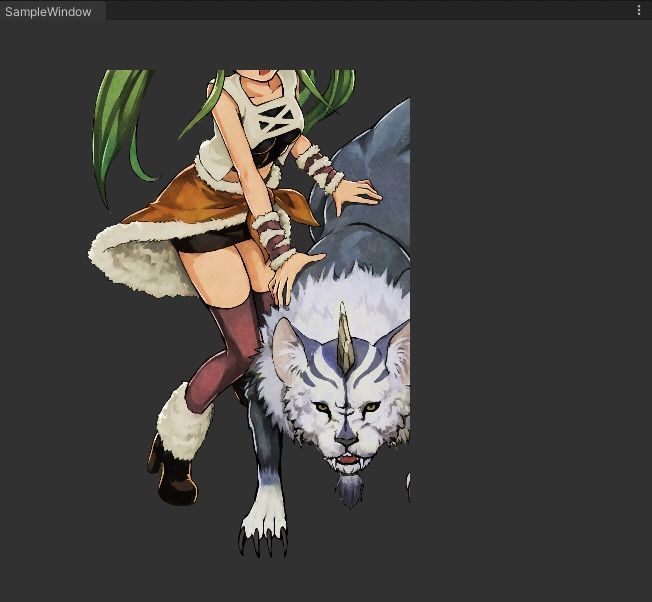652x602 pixels.
Task: Click the character artwork image
Action: (249, 314)
